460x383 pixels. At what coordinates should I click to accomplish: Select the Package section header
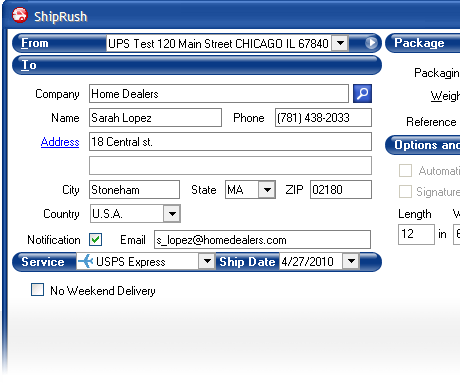click(x=423, y=43)
